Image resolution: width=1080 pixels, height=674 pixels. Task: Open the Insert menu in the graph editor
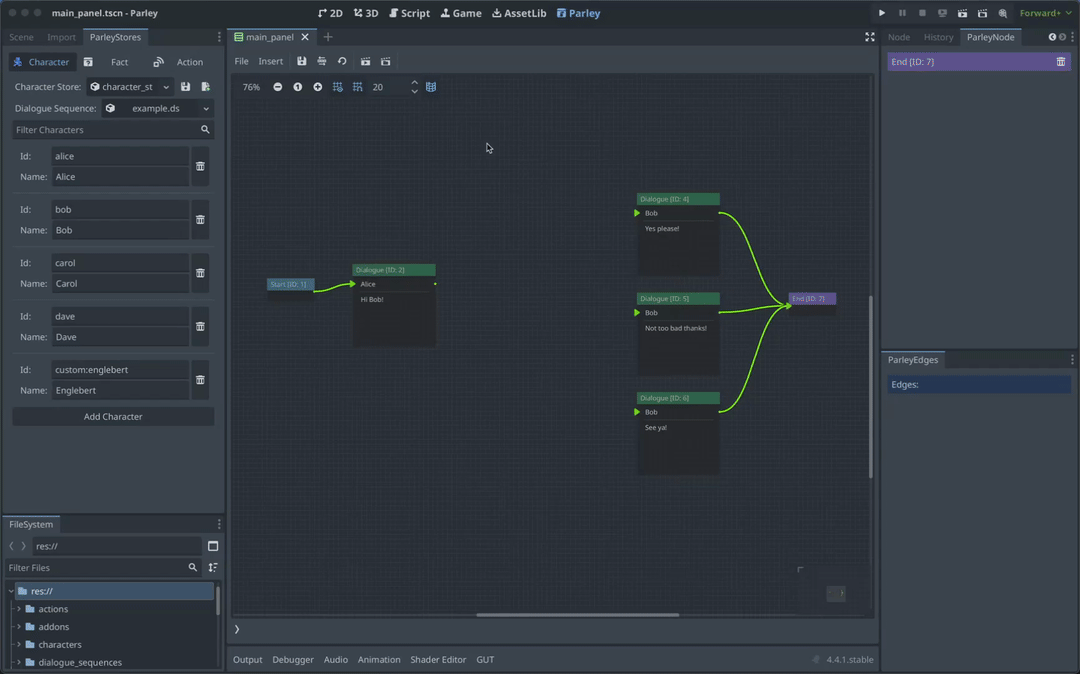[270, 61]
